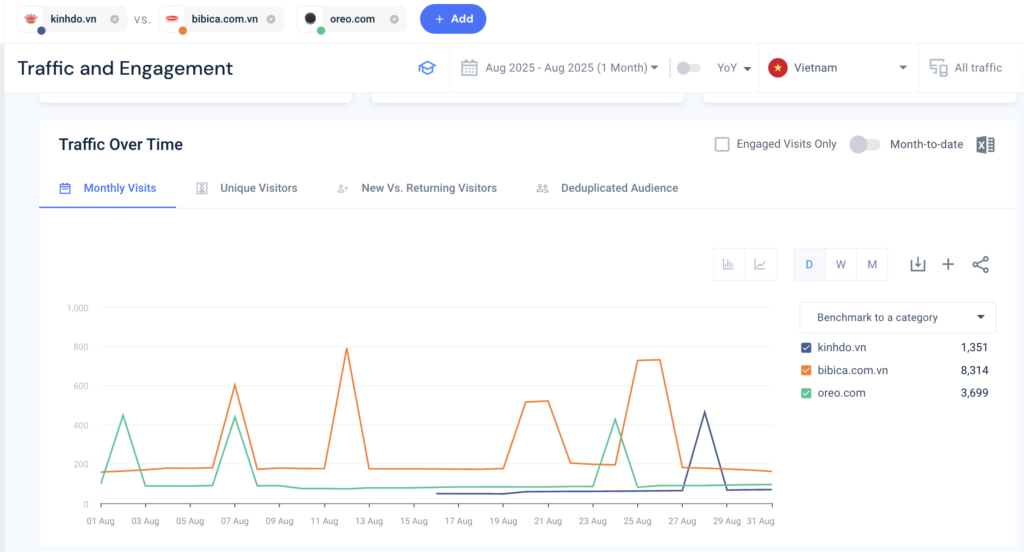This screenshot has height=552, width=1024.
Task: Open the graduation cap learning icon
Action: click(427, 68)
